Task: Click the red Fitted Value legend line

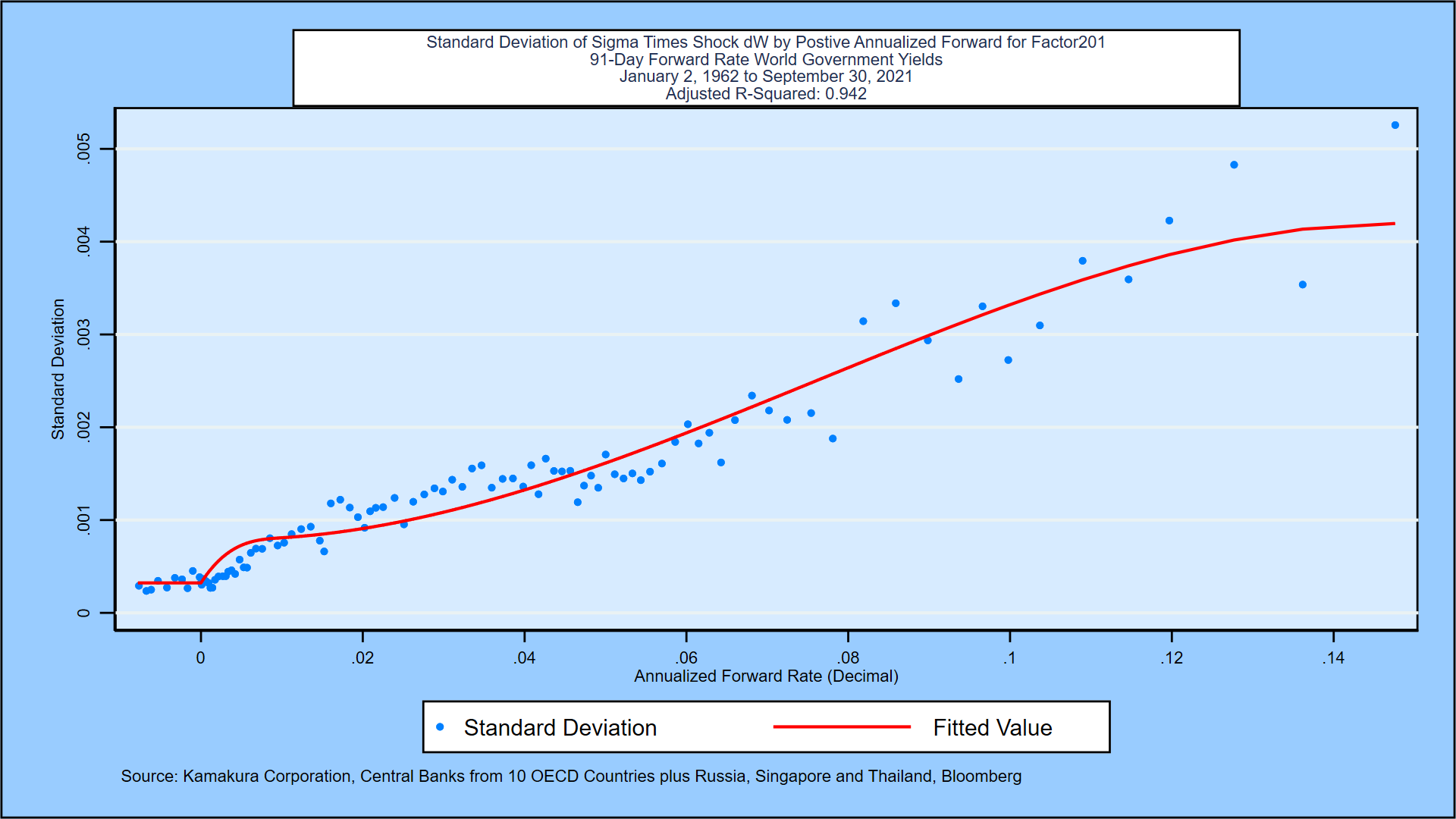Action: pyautogui.click(x=842, y=727)
